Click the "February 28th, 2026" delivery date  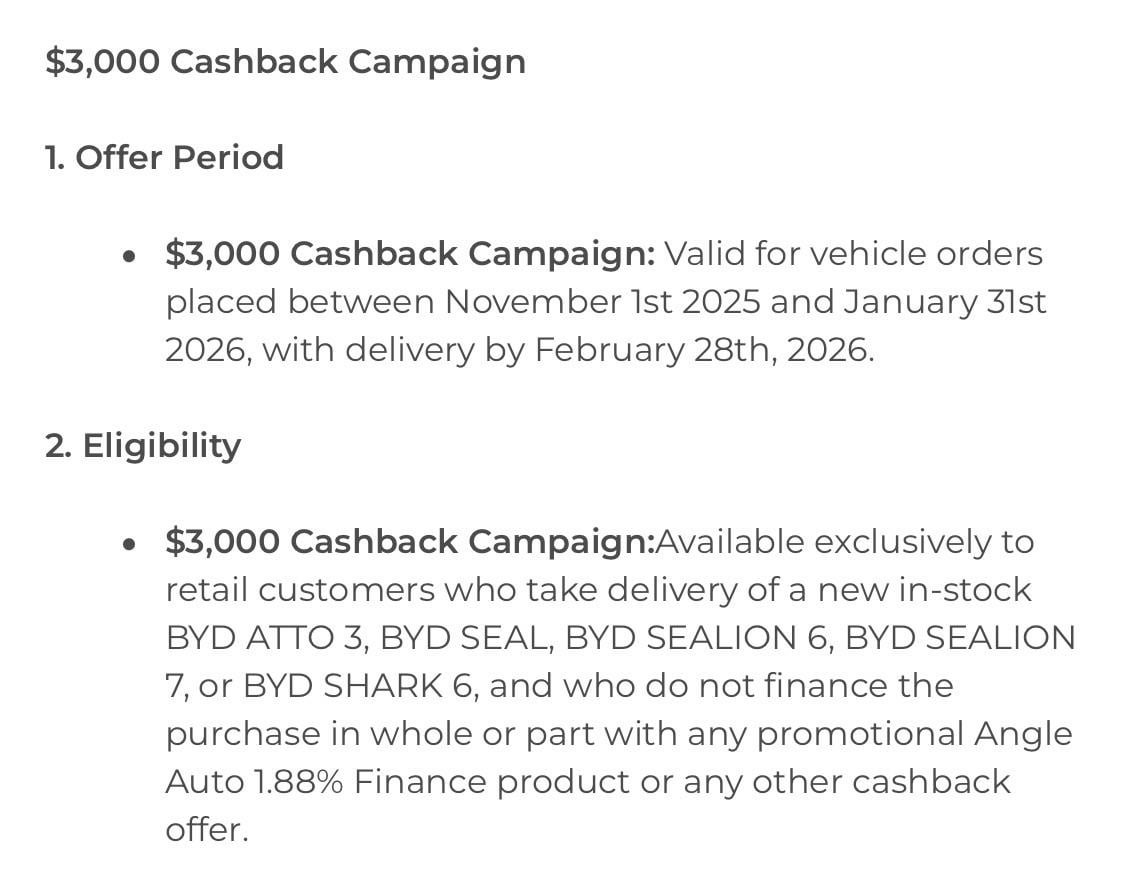tap(704, 350)
